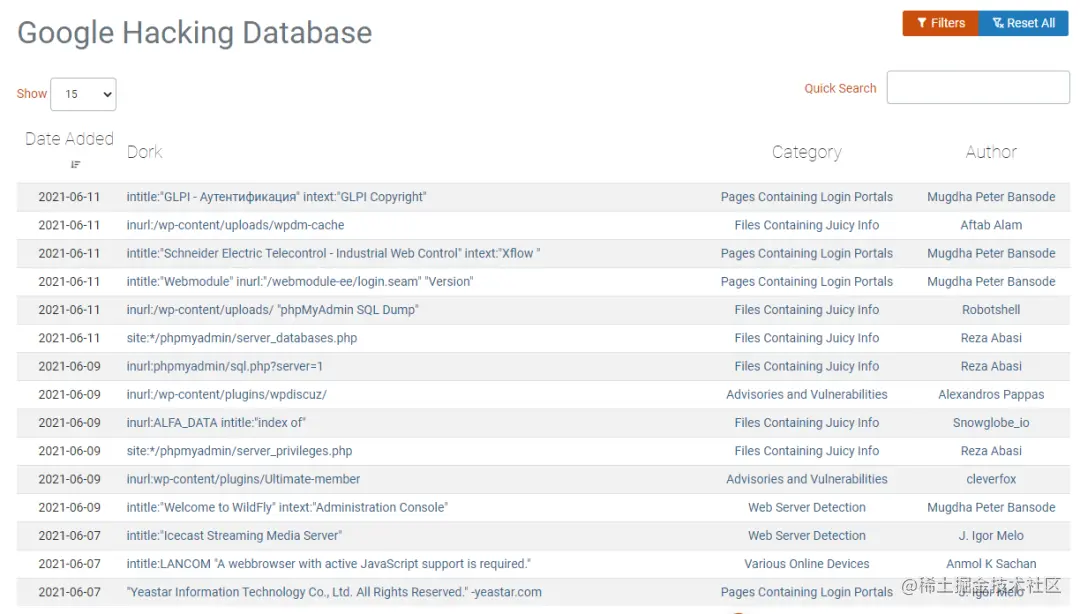
Task: Open author cleverfox
Action: tap(991, 479)
